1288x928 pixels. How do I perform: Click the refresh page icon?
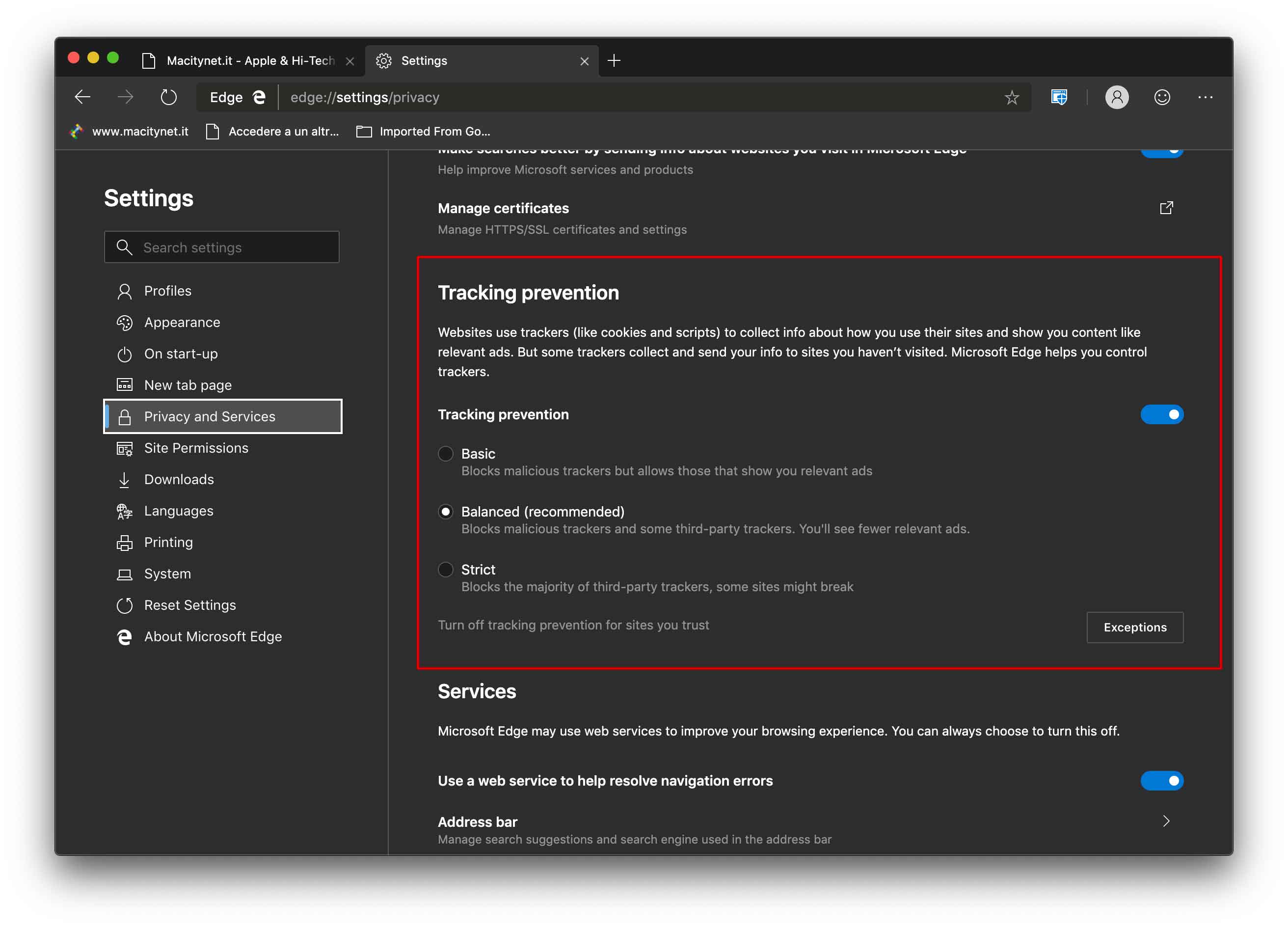point(168,97)
